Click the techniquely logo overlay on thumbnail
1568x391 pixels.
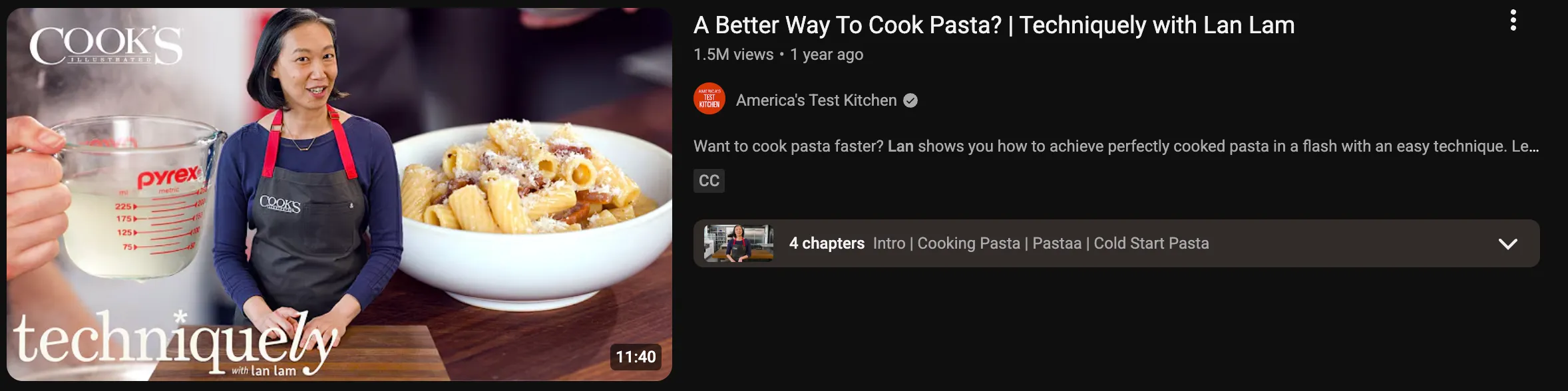[174, 344]
